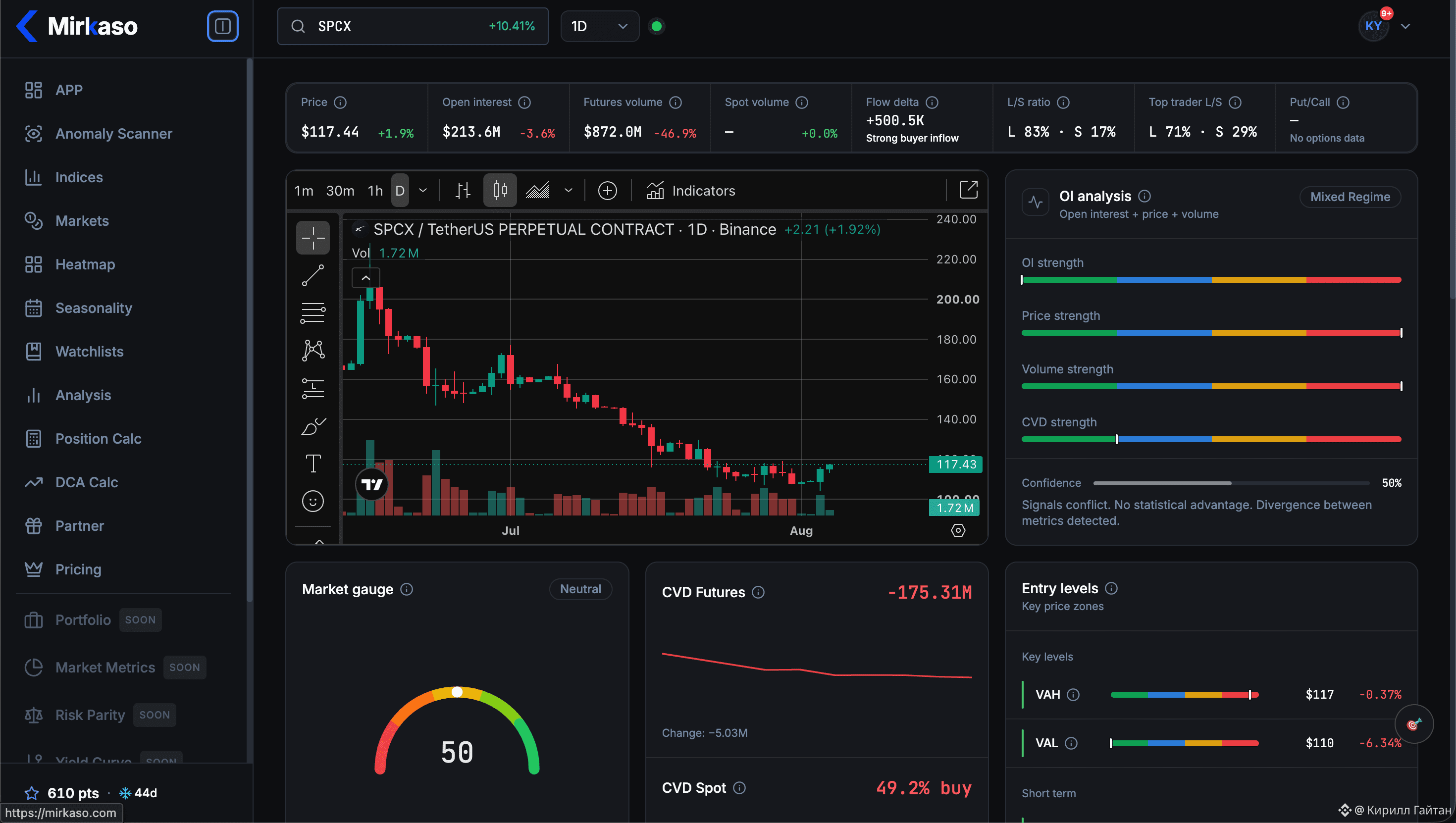Click the Confidence progress bar

(x=1231, y=483)
